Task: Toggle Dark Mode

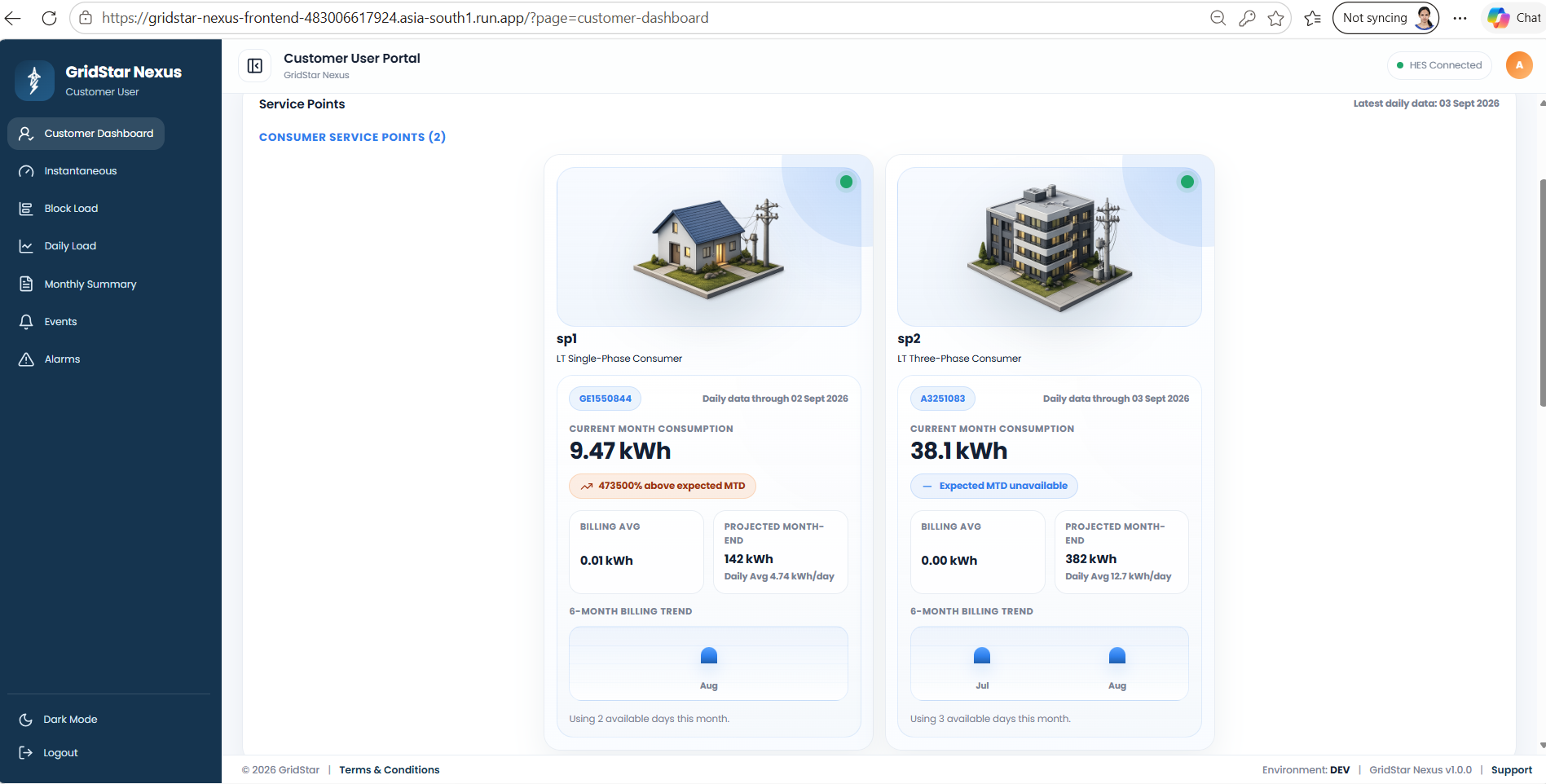Action: click(x=70, y=720)
